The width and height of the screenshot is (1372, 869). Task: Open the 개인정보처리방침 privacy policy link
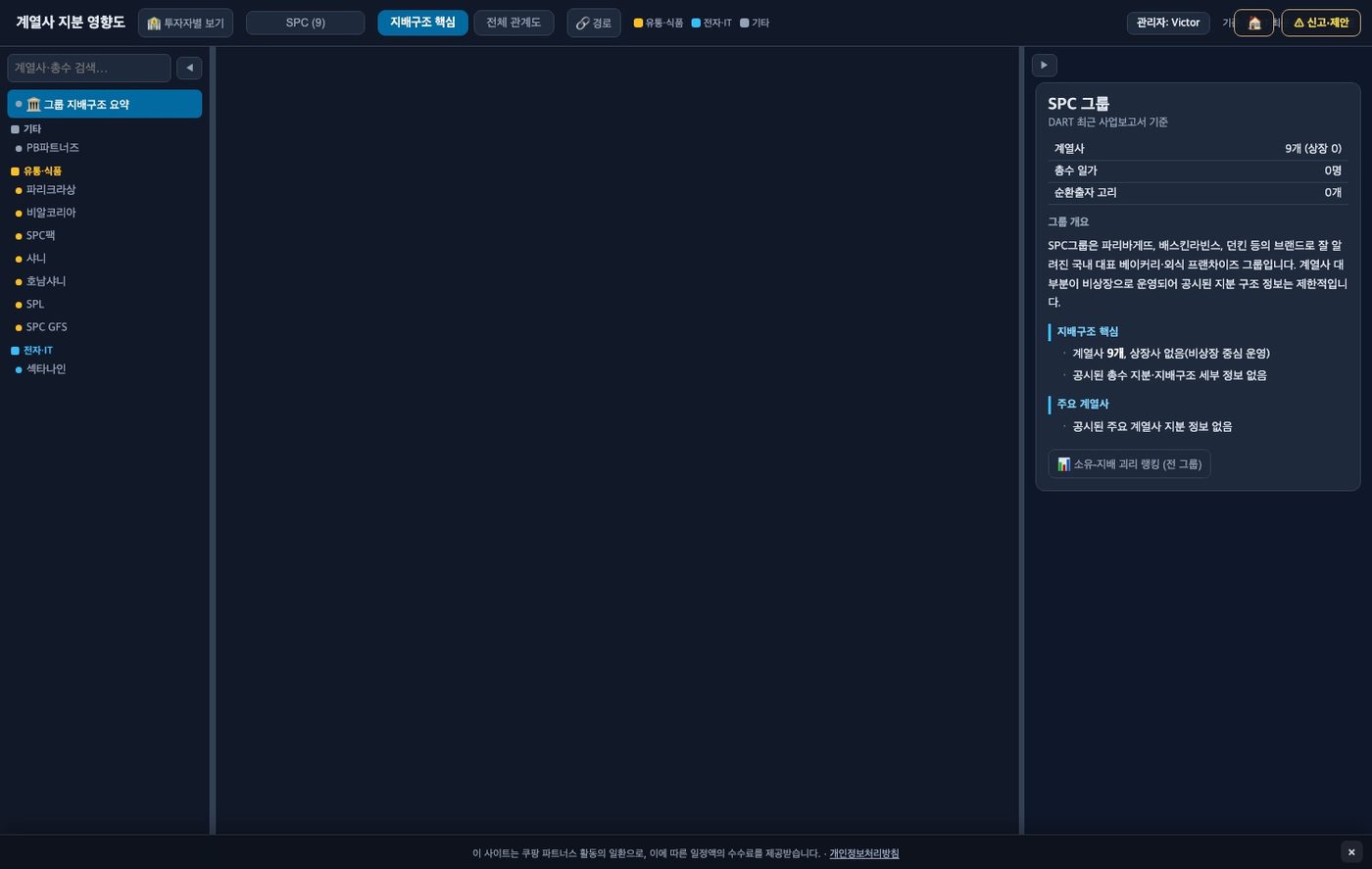coord(863,853)
